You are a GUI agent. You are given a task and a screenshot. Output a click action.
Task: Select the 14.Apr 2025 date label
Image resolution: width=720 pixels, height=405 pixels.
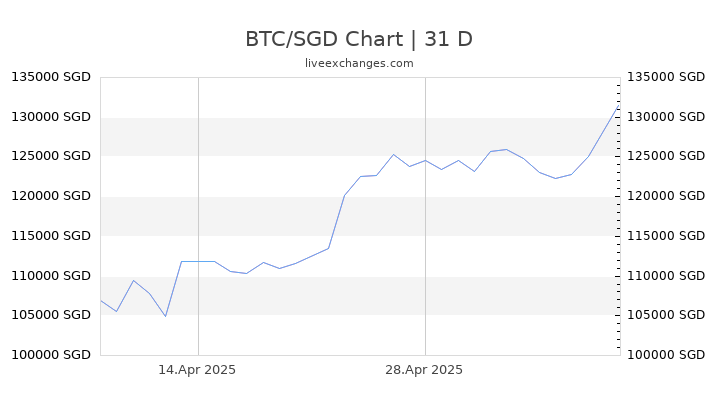pyautogui.click(x=197, y=370)
